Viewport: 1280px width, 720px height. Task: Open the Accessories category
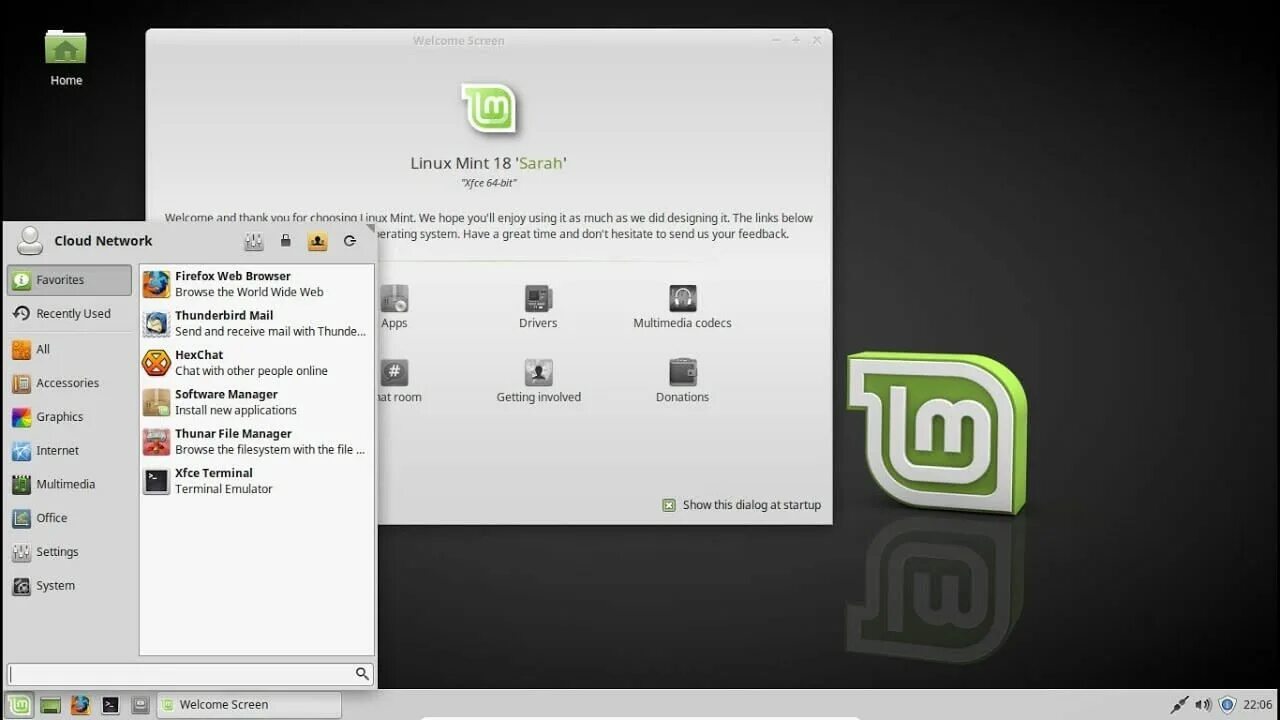click(69, 383)
